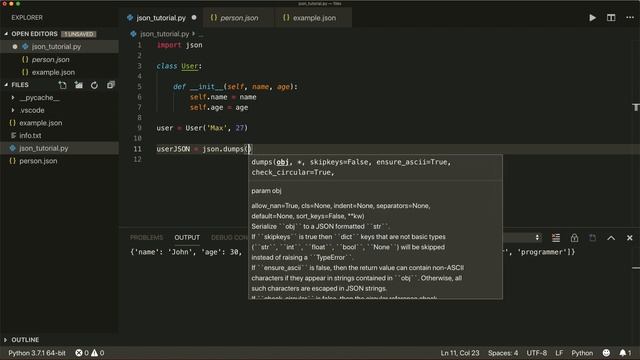Place cursor on line 11 json.dumps call
Image resolution: width=640 pixels, height=360 pixels.
pyautogui.click(x=226, y=149)
